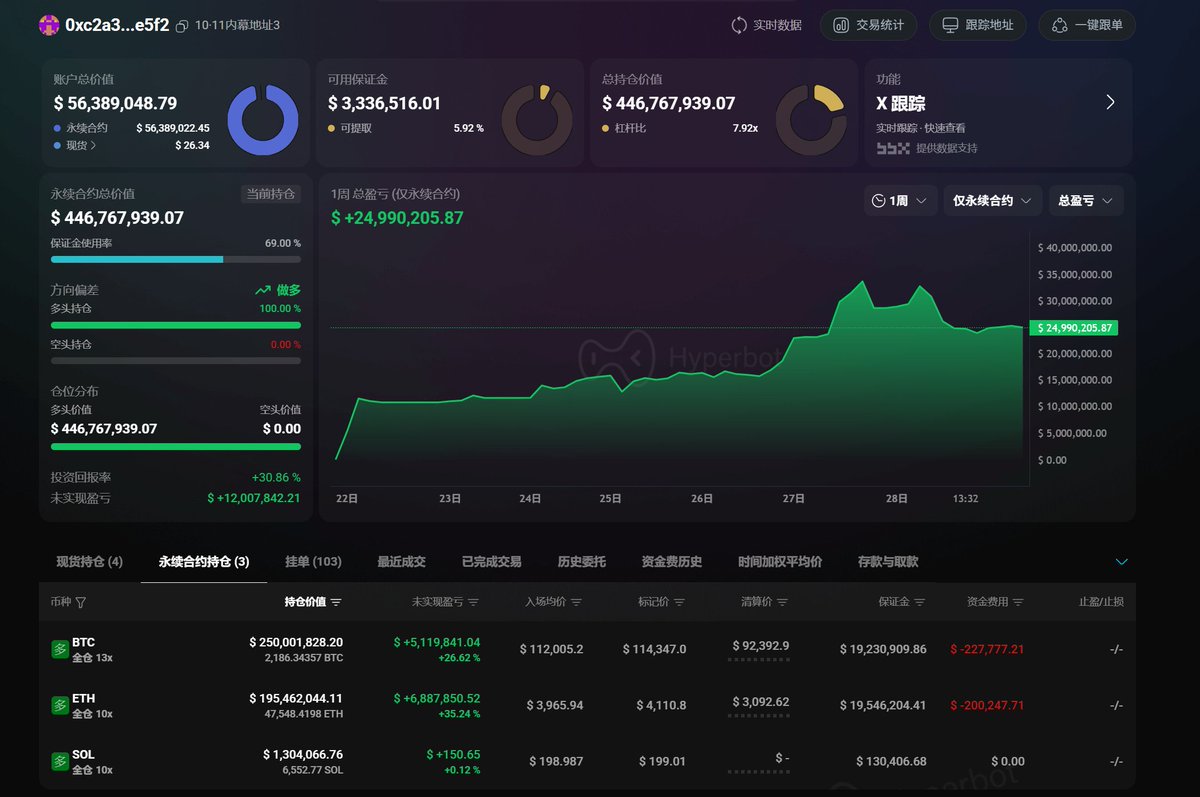Click the 可用保证金 donut chart

pos(537,120)
